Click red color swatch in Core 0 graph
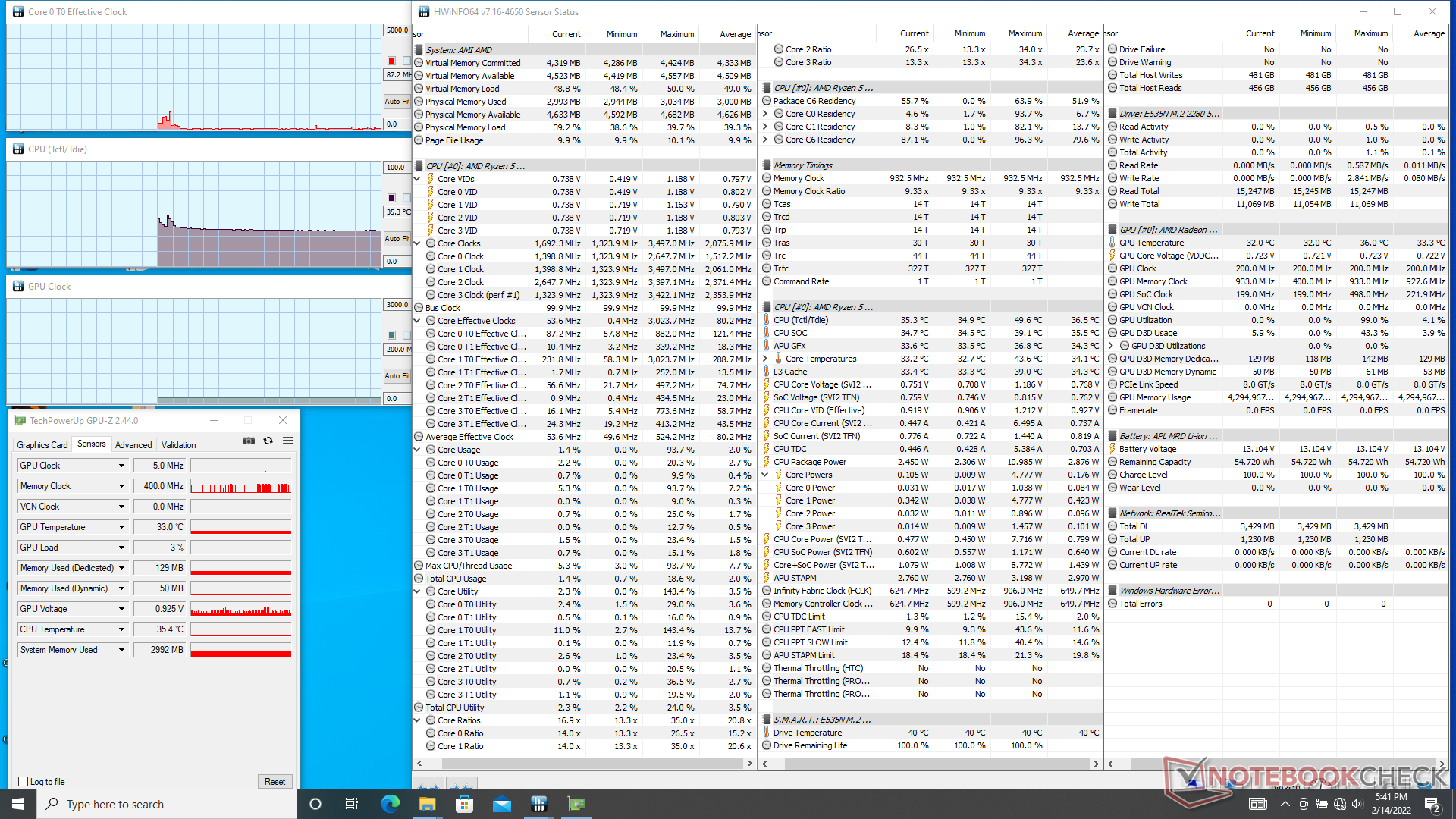 coord(392,61)
